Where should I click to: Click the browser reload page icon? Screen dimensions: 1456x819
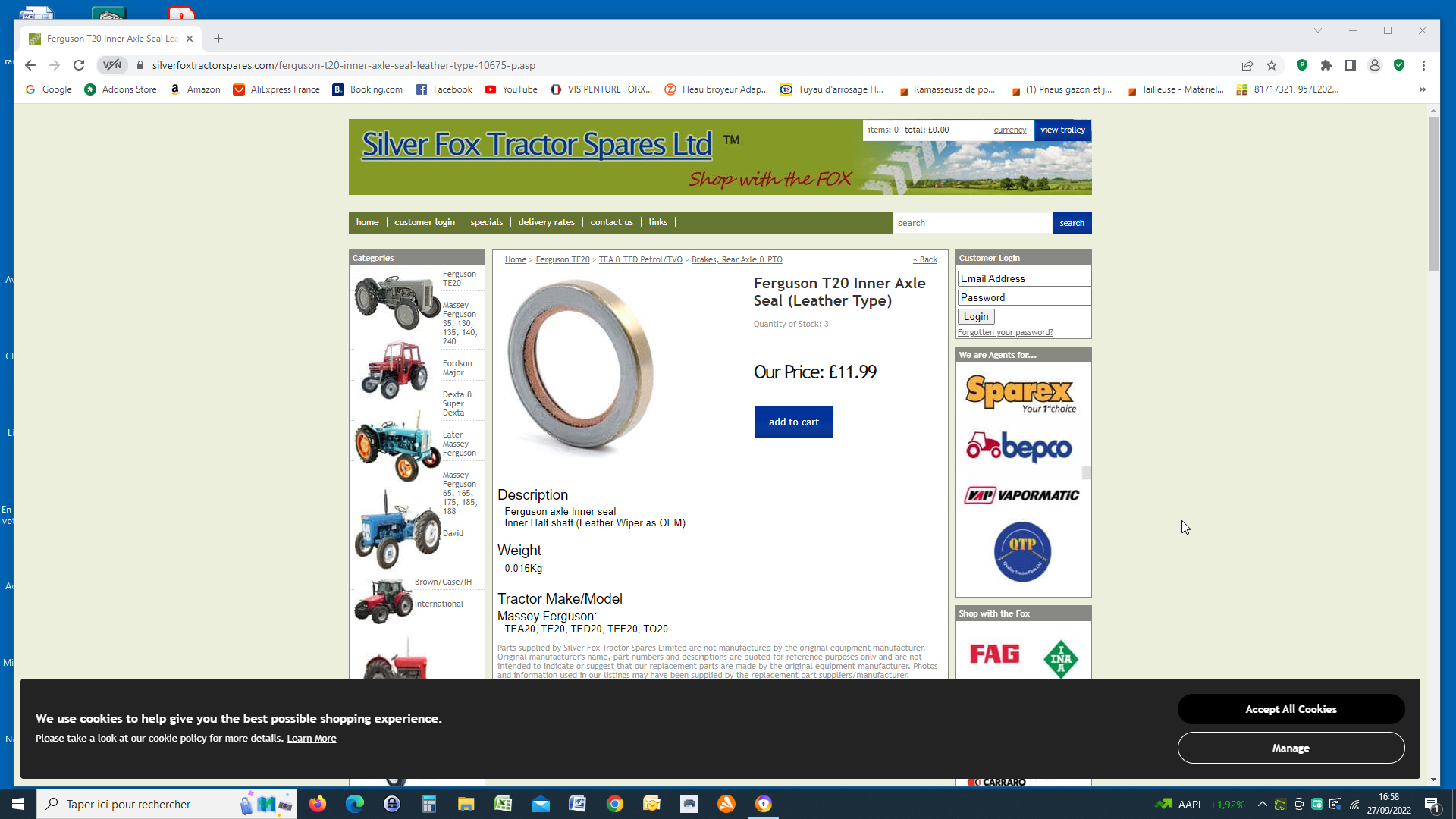79,65
